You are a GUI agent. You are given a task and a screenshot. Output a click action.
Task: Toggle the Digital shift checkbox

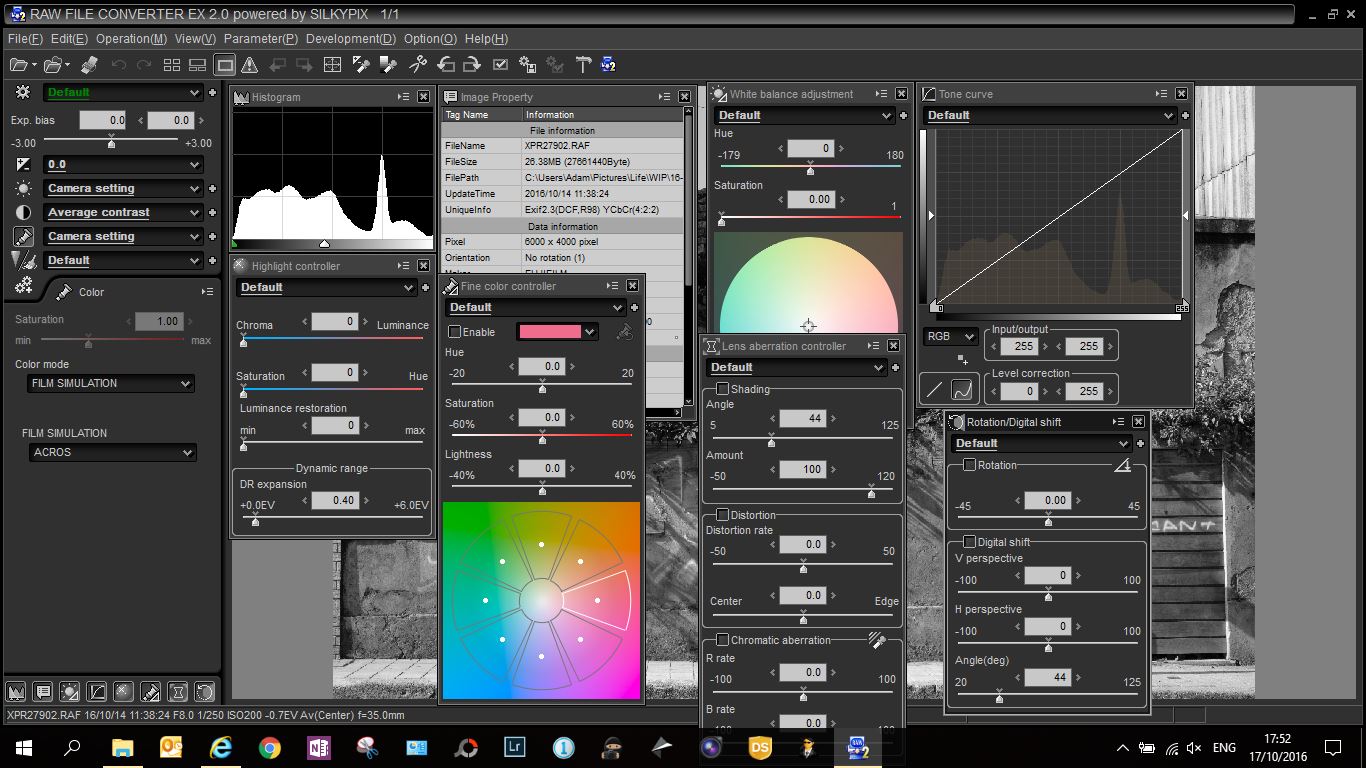[969, 542]
